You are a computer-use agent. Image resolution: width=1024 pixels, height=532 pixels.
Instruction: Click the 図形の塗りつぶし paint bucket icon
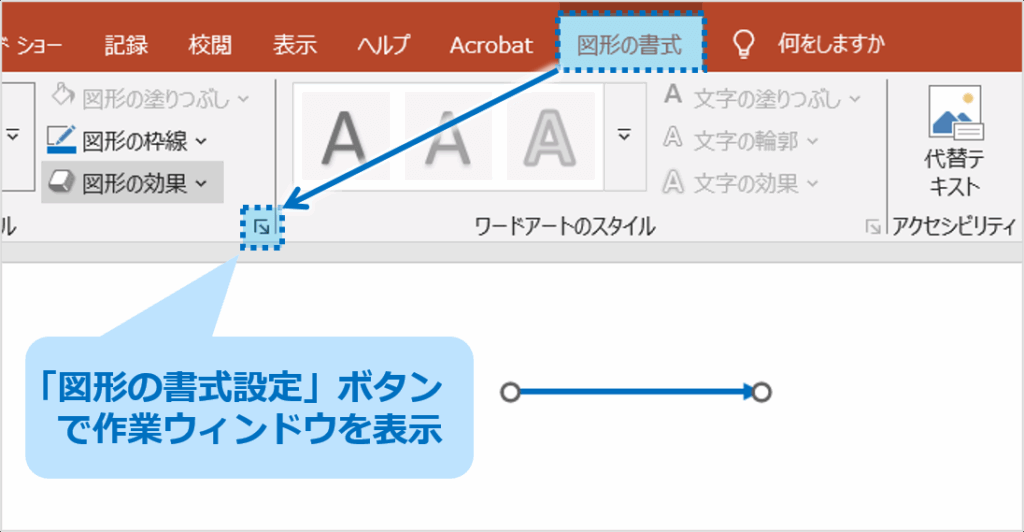(x=63, y=97)
